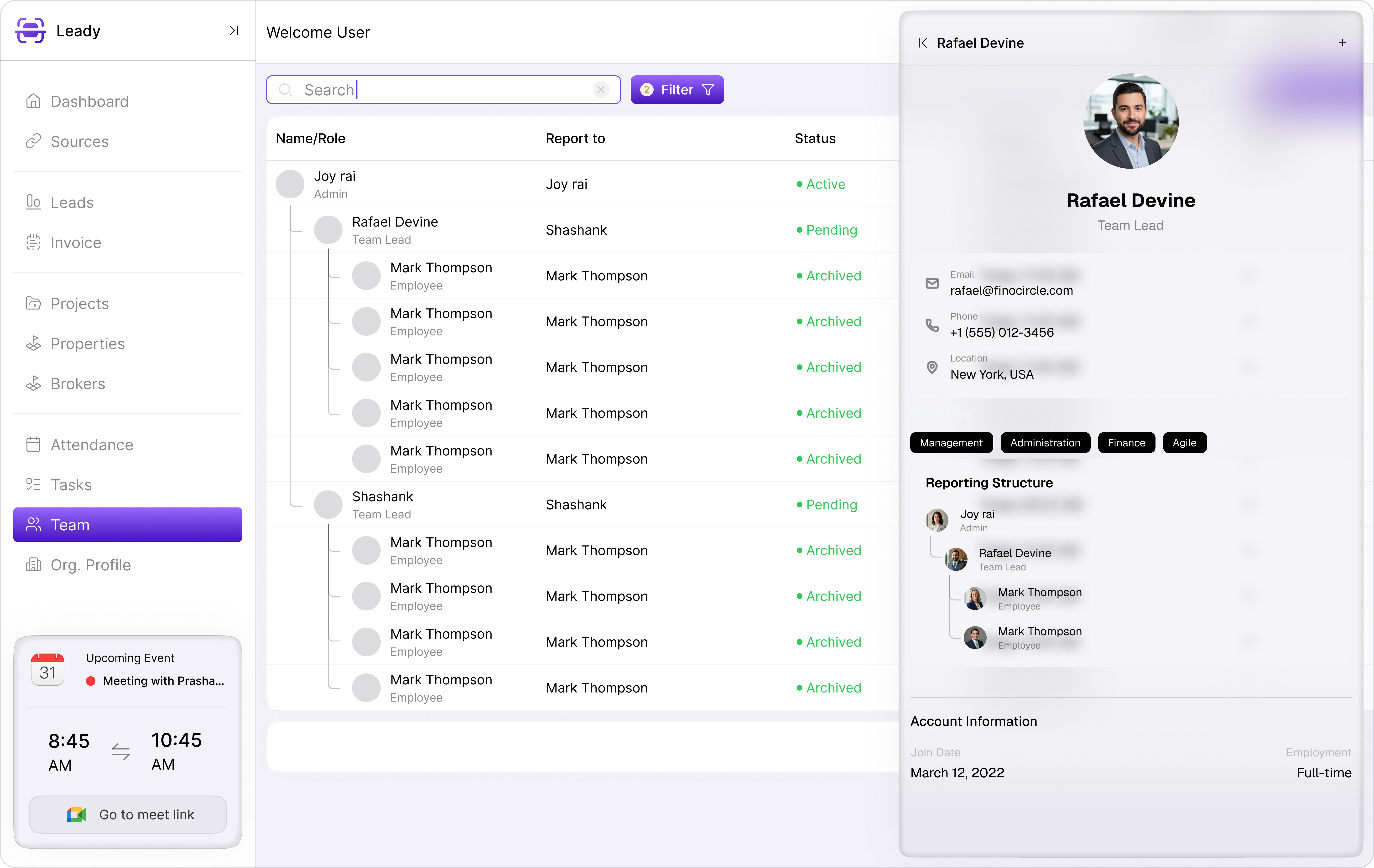
Task: Click the Administration tag
Action: pyautogui.click(x=1045, y=443)
